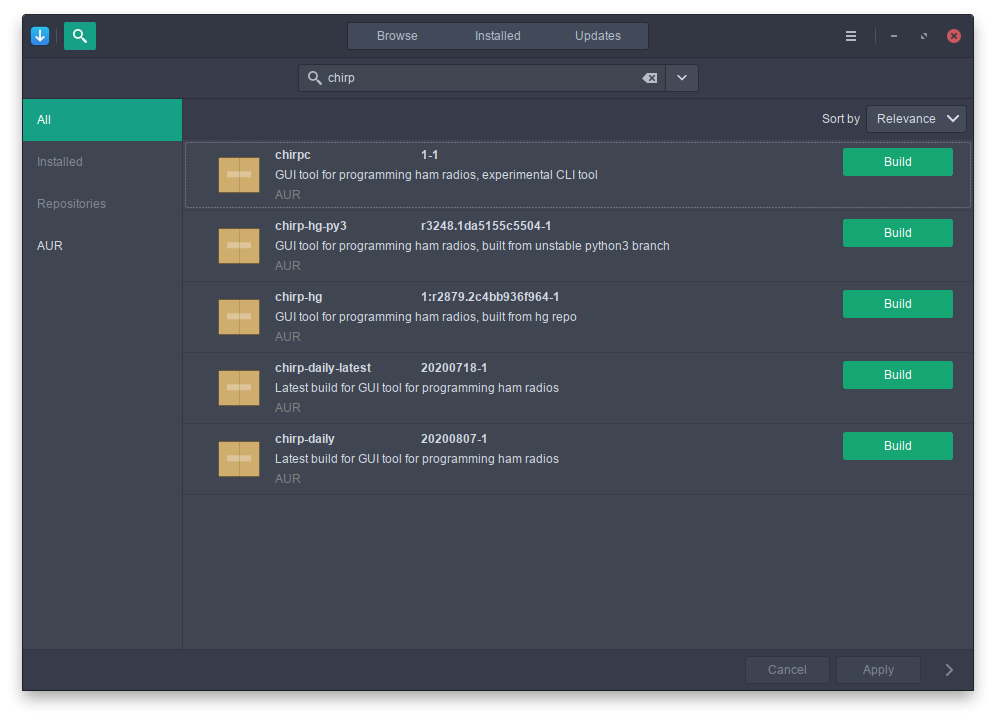This screenshot has width=996, height=721.
Task: Open the Sort by Relevance dropdown
Action: point(916,119)
